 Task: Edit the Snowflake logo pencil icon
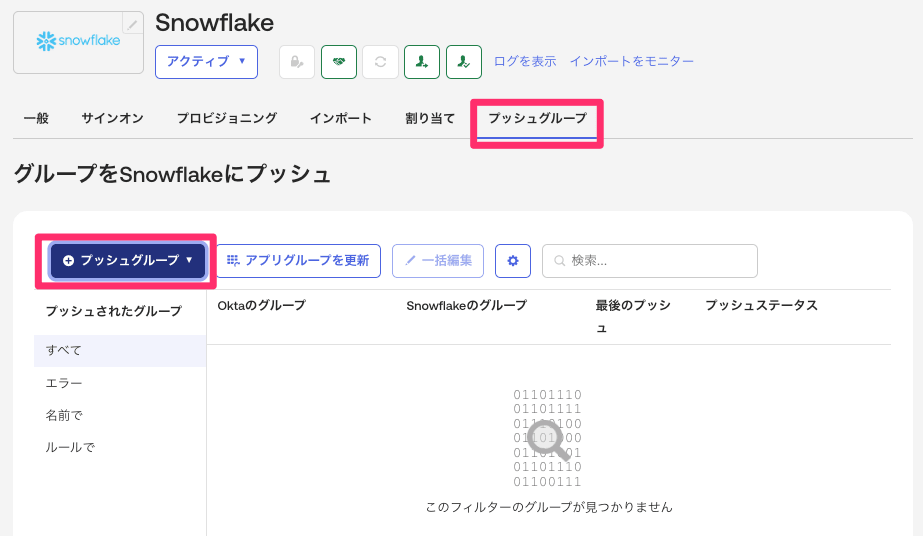(132, 24)
